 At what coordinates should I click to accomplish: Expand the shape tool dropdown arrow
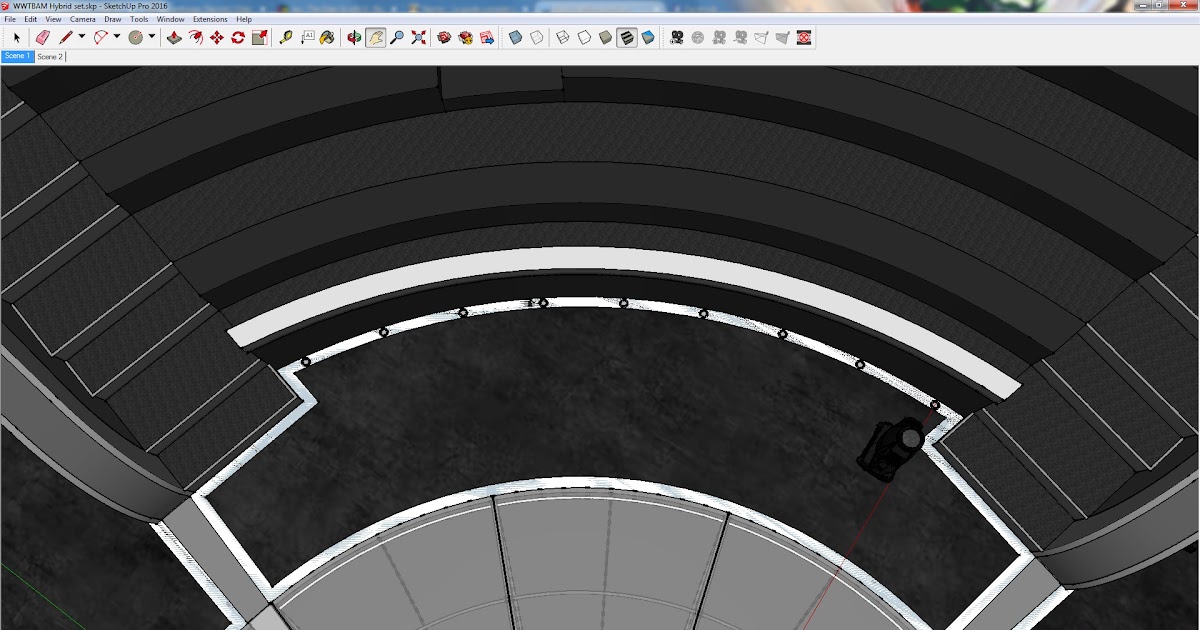click(x=152, y=36)
